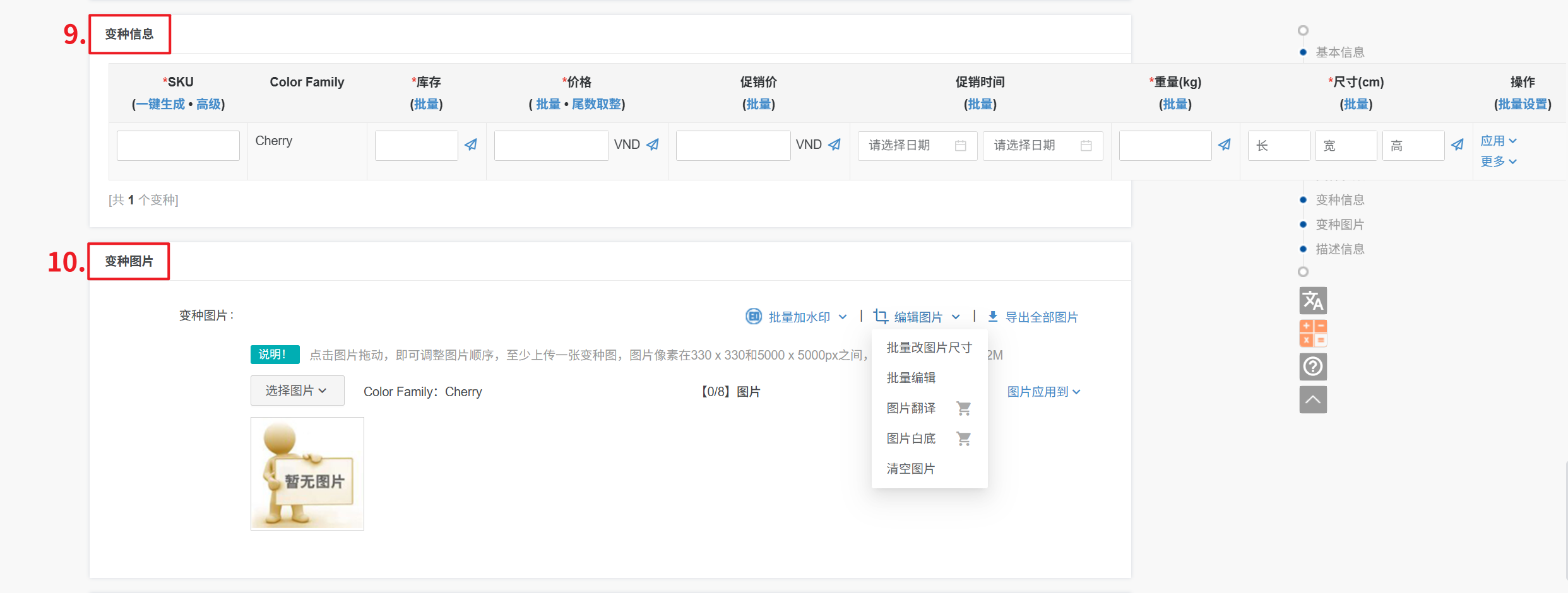1568x593 pixels.
Task: Expand the 图片应用到 dropdown
Action: 1043,392
